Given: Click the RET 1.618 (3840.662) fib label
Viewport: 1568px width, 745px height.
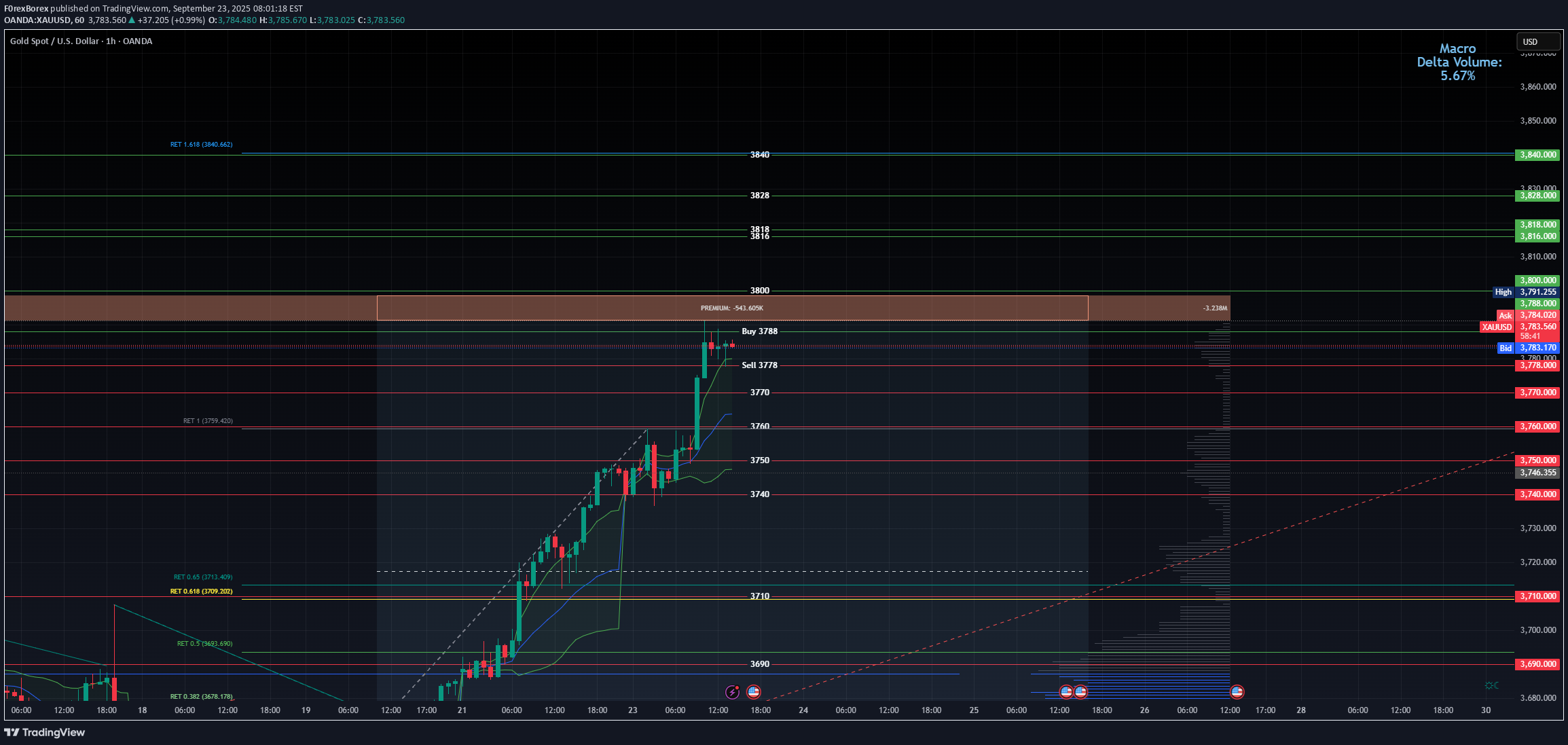Looking at the screenshot, I should click(x=201, y=145).
